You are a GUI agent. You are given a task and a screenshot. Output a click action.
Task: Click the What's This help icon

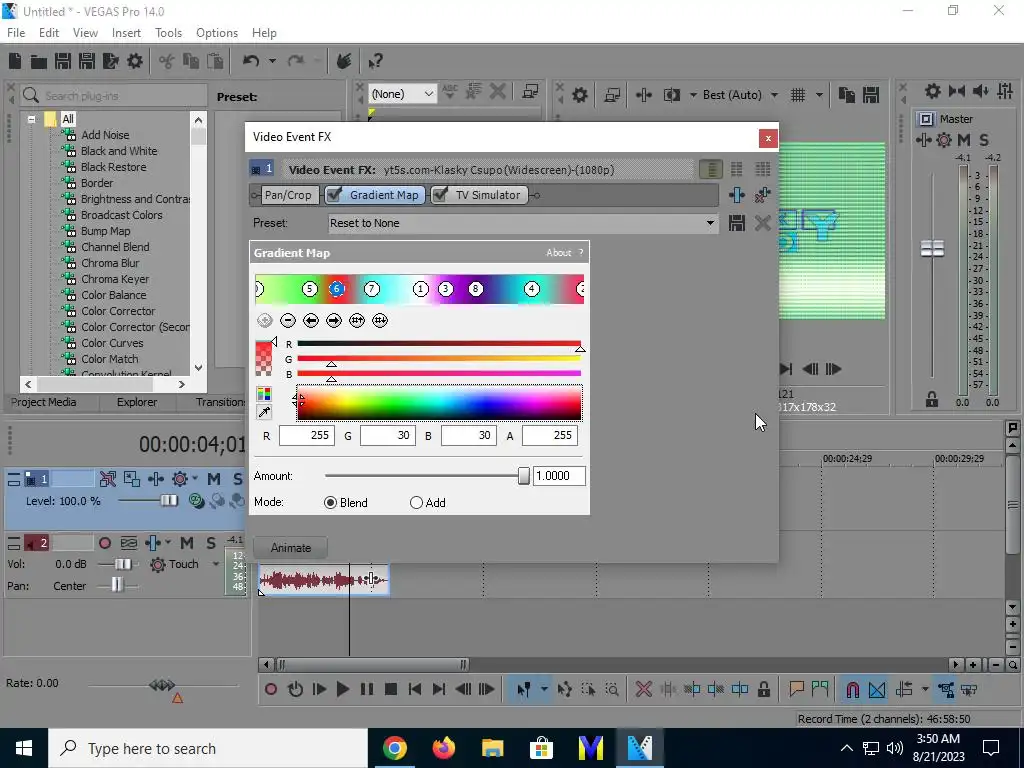click(375, 61)
